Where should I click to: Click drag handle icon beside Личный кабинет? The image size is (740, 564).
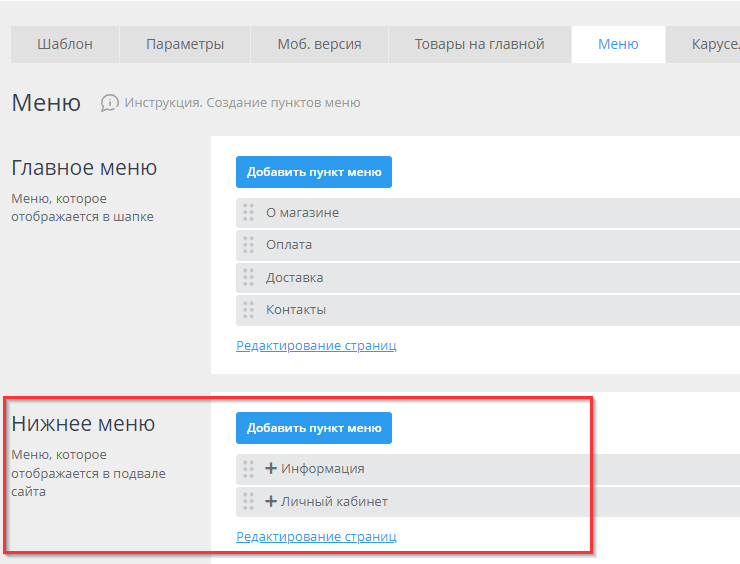point(248,501)
